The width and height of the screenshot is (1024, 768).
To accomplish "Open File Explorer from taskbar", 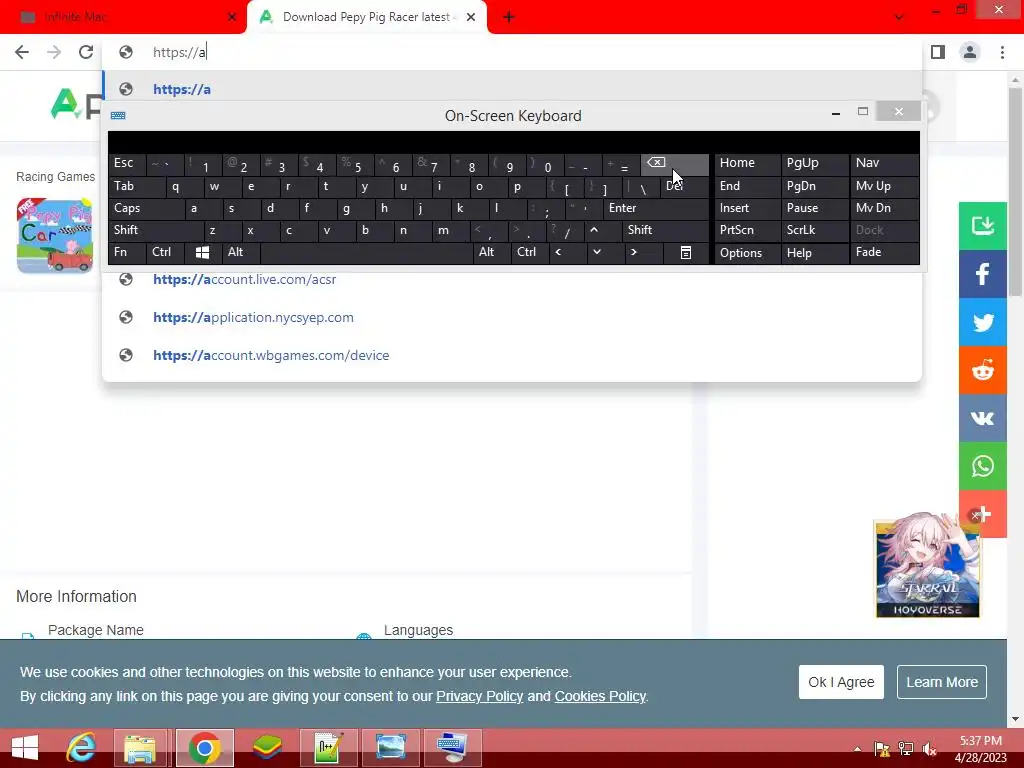I will point(140,748).
